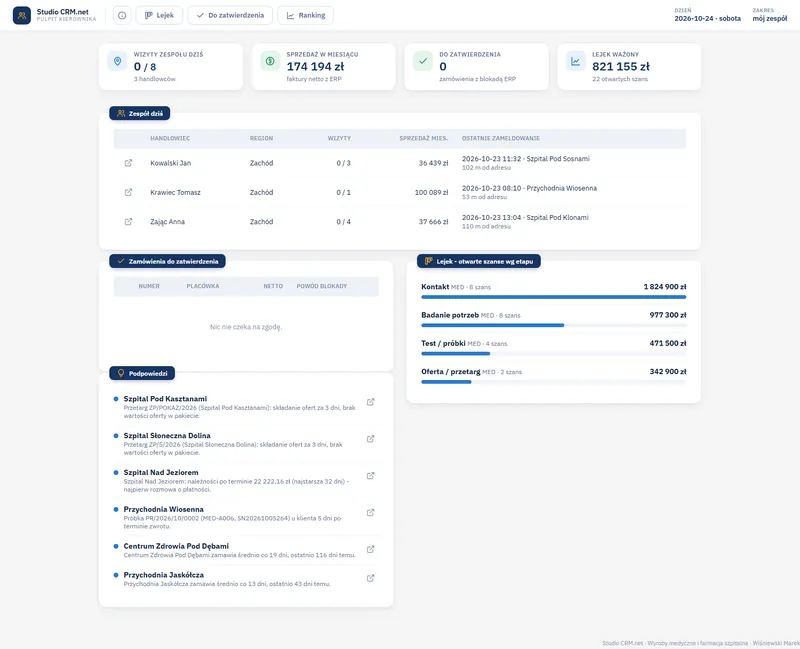The image size is (800, 649).
Task: Open Zając Anna's details via link icon
Action: pyautogui.click(x=128, y=222)
